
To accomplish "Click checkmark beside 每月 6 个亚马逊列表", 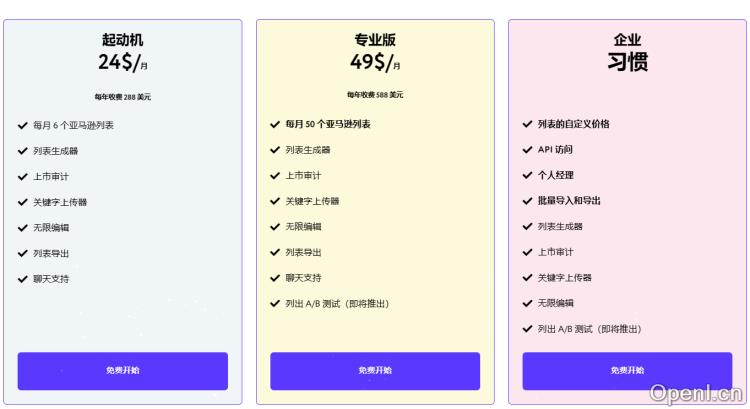I will click(23, 125).
